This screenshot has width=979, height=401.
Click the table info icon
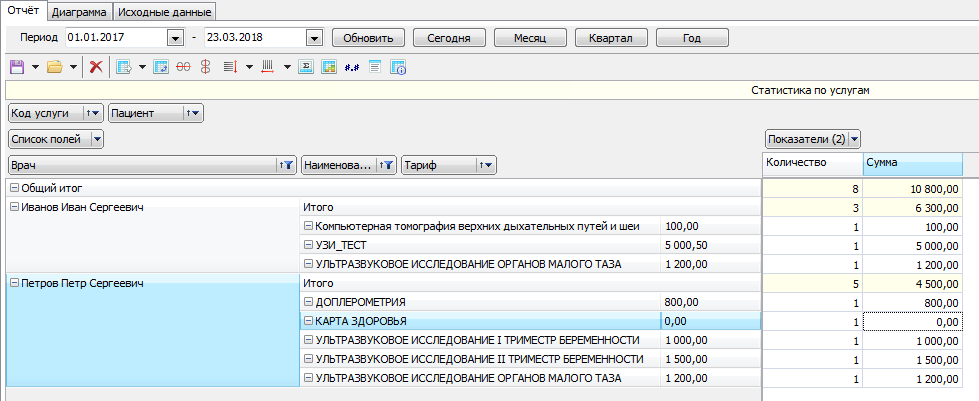(398, 67)
